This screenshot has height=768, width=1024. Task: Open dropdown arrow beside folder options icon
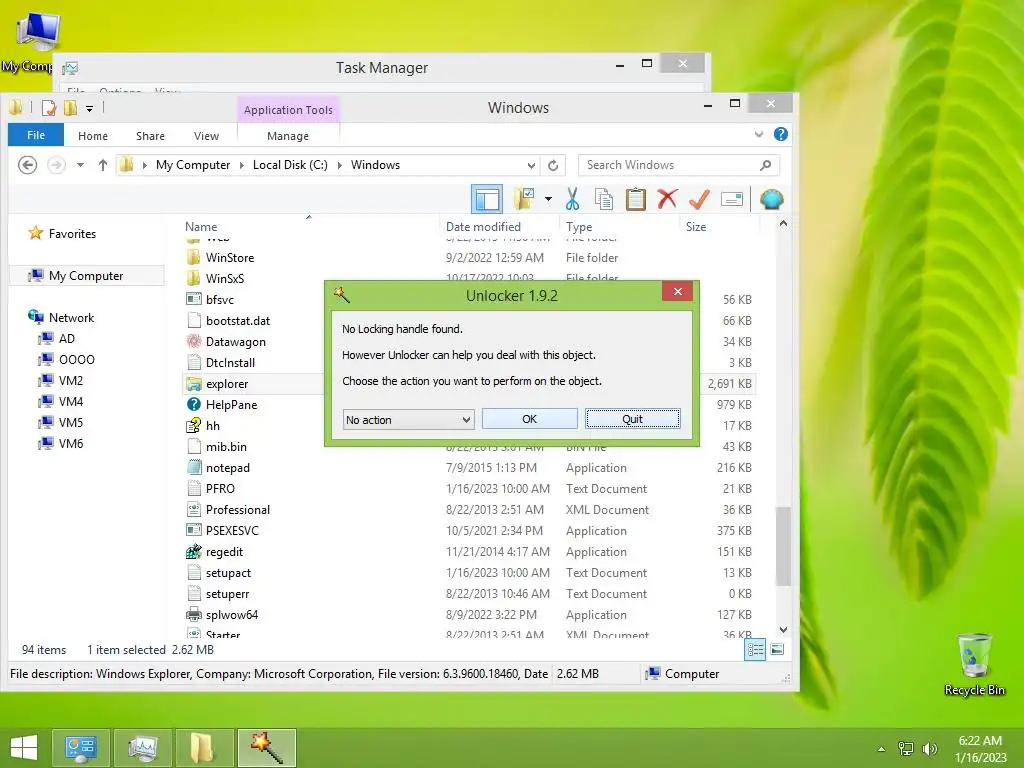(549, 199)
